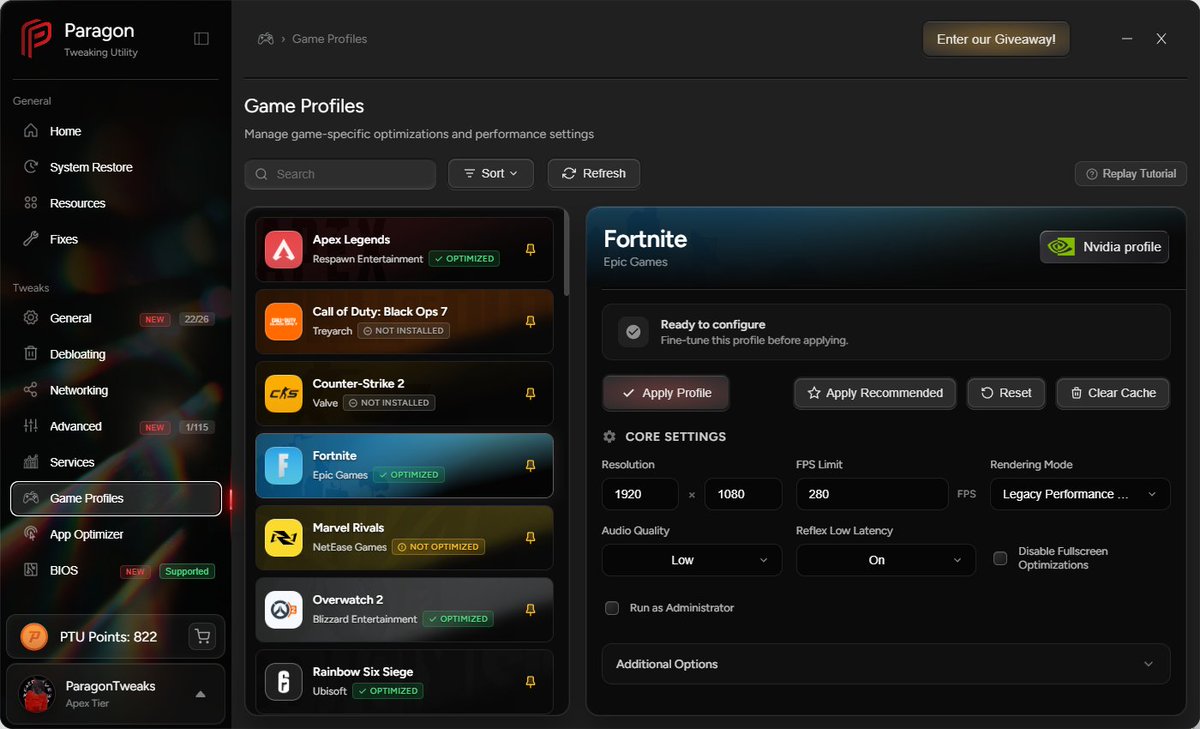Viewport: 1200px width, 729px height.
Task: Pin Apex Legends with bell icon
Action: point(530,250)
